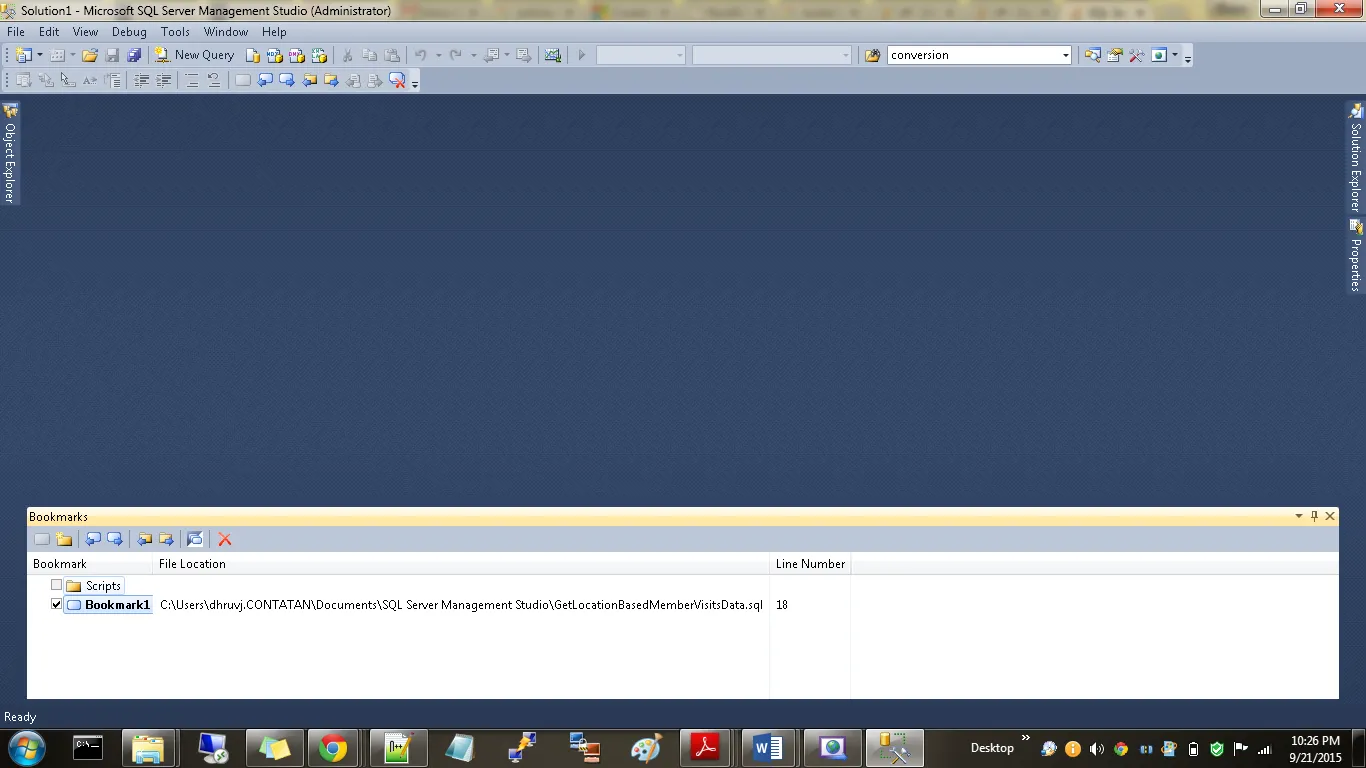Viewport: 1366px width, 768px height.
Task: Open the View menu
Action: pyautogui.click(x=85, y=32)
